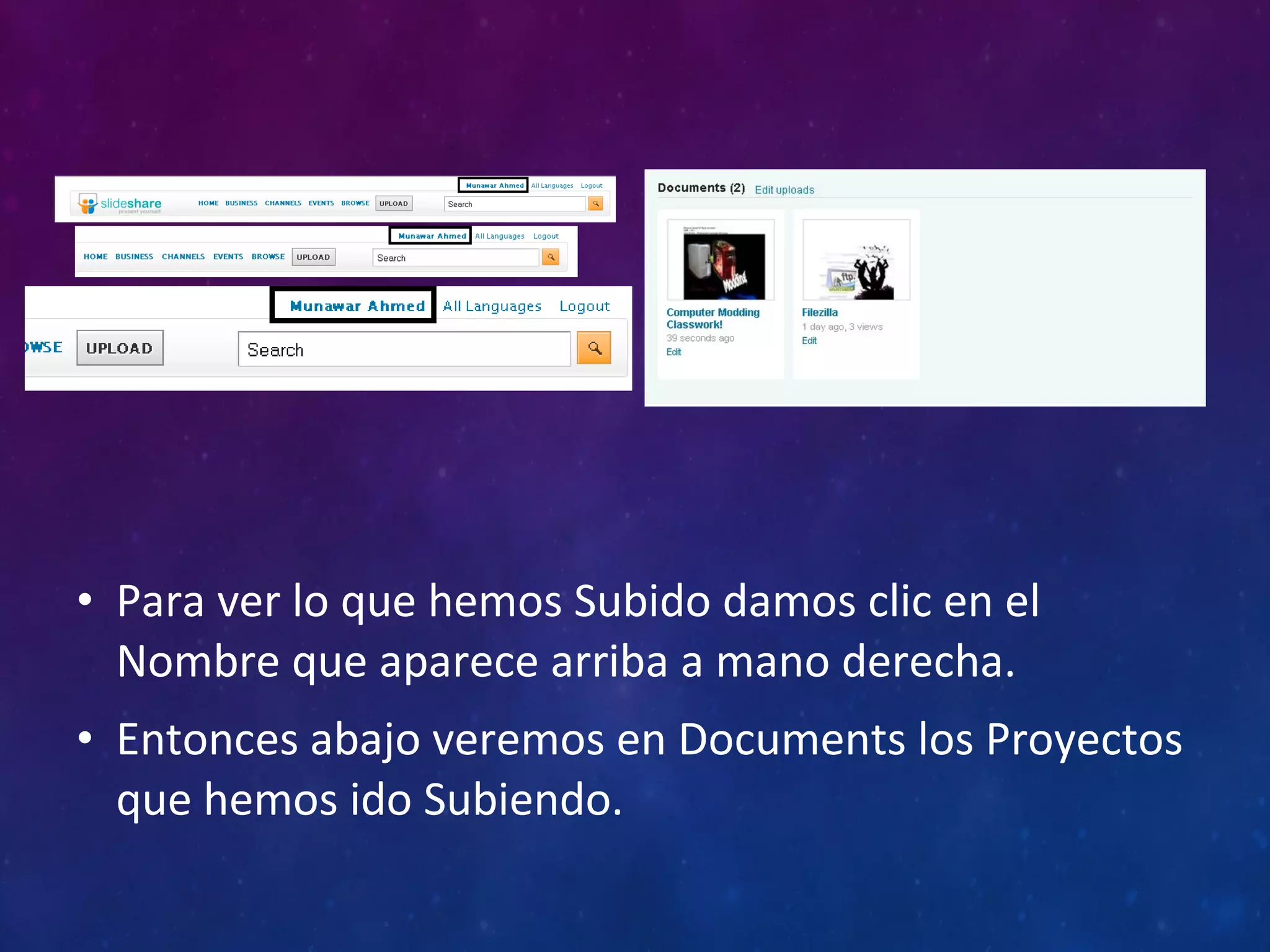Click the Search field in the slideshare logo header

pyautogui.click(x=515, y=204)
